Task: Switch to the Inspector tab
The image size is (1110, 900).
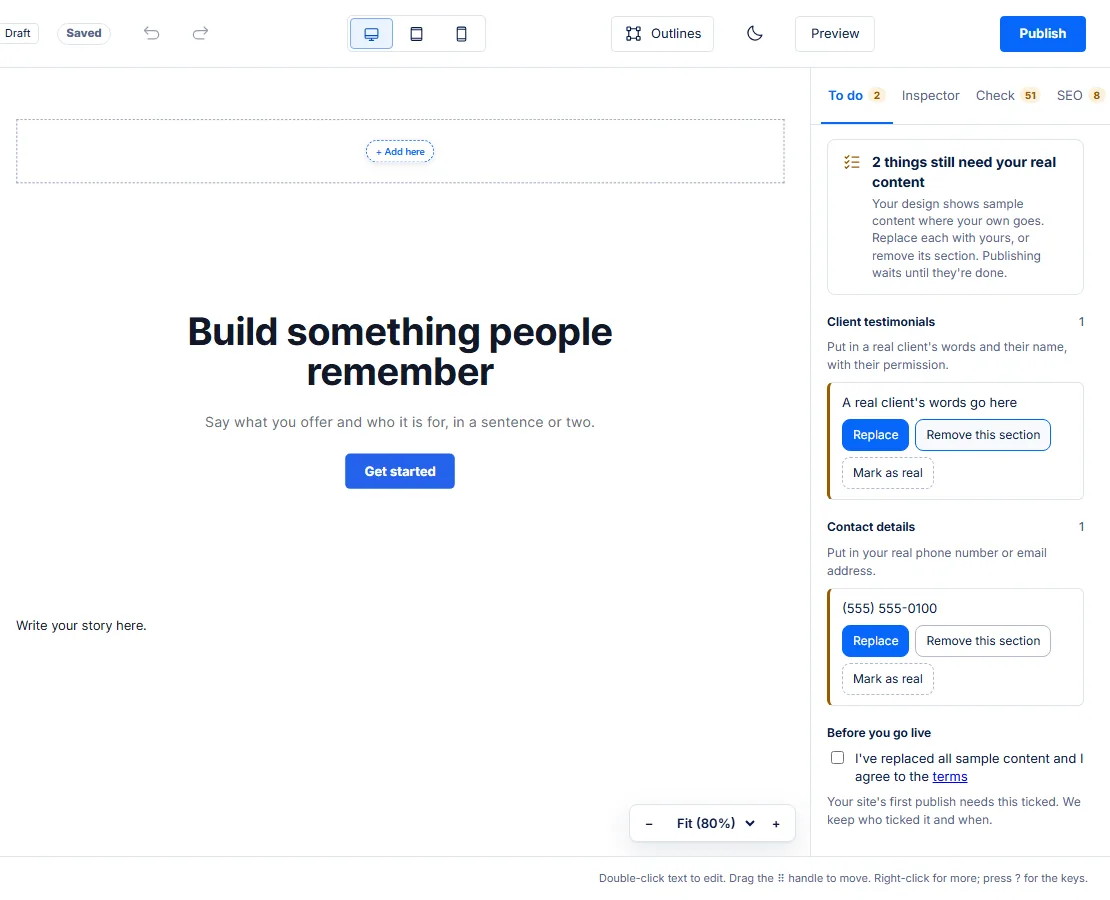Action: pyautogui.click(x=930, y=96)
